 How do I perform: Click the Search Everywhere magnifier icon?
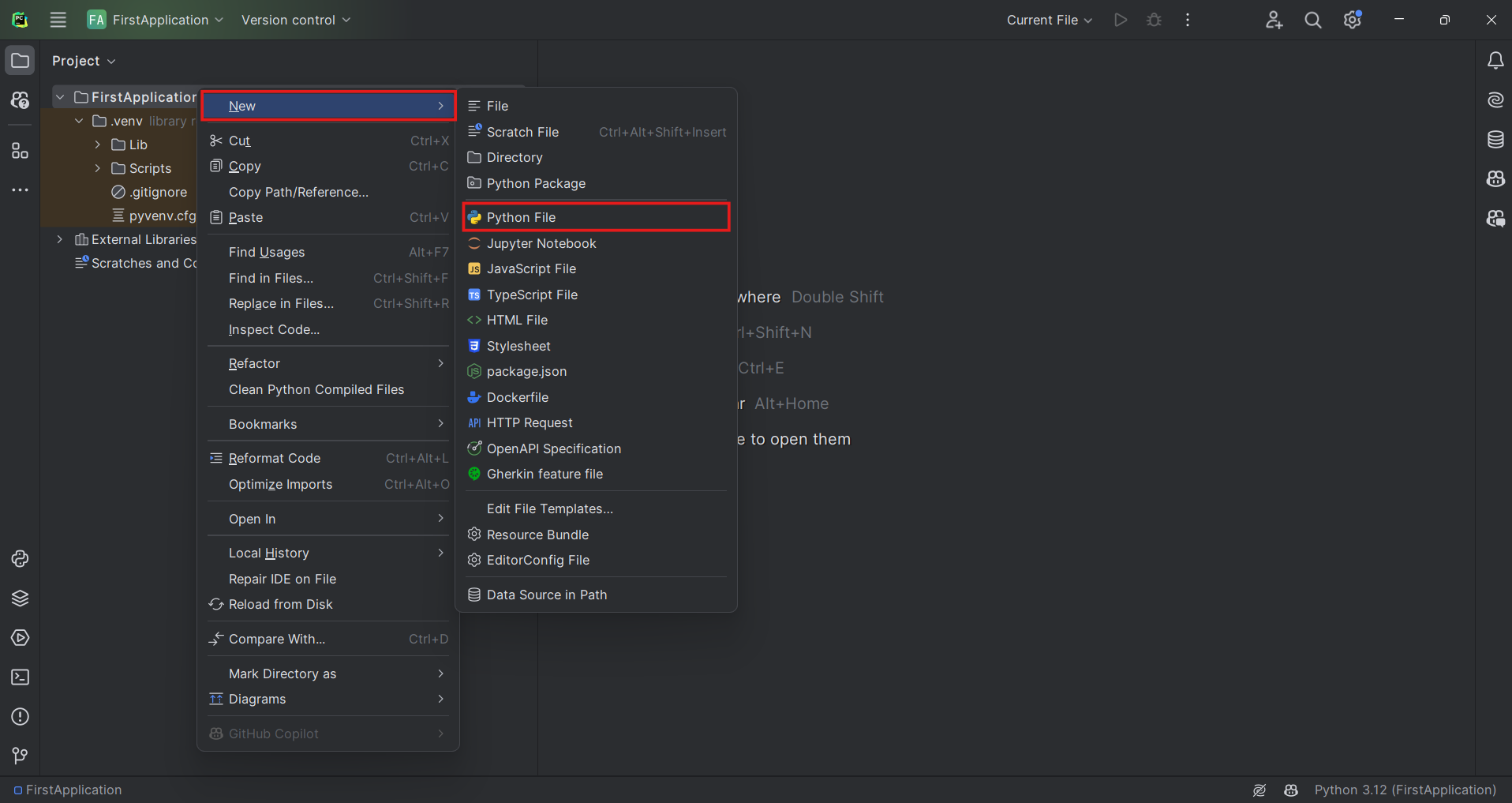1312,21
